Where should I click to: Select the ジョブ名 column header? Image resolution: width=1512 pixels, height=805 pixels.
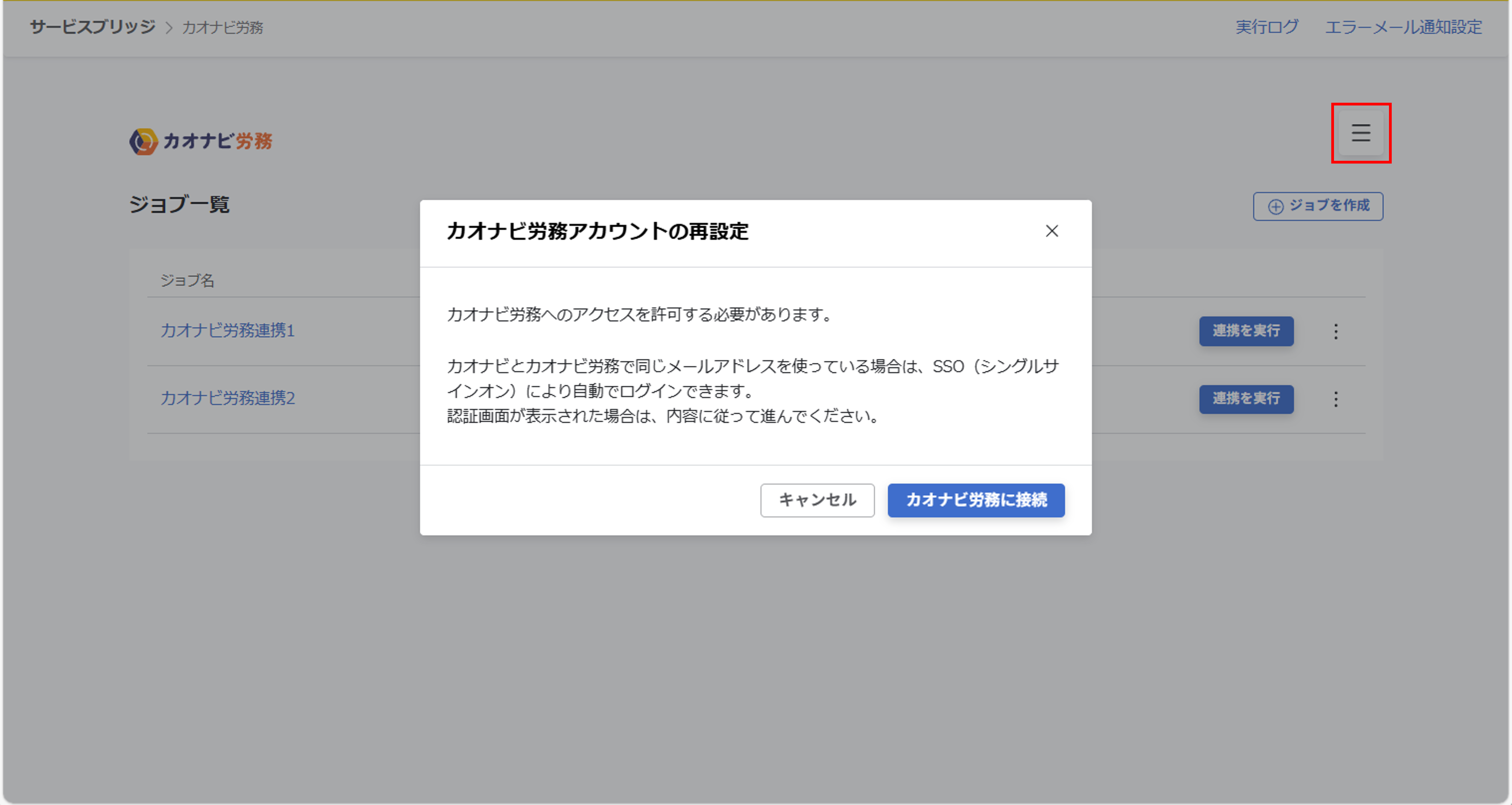pyautogui.click(x=187, y=281)
